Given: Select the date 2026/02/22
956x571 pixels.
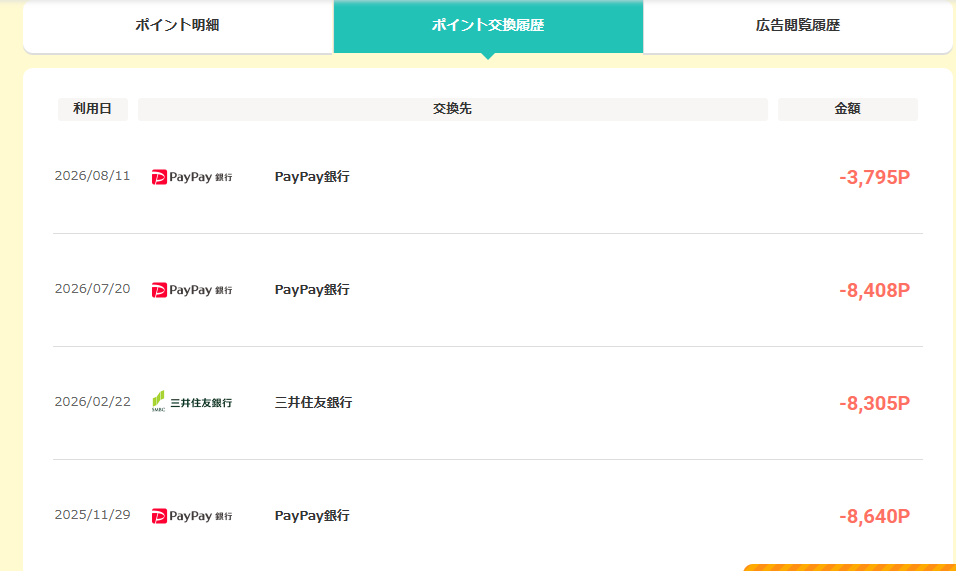Looking at the screenshot, I should [93, 402].
